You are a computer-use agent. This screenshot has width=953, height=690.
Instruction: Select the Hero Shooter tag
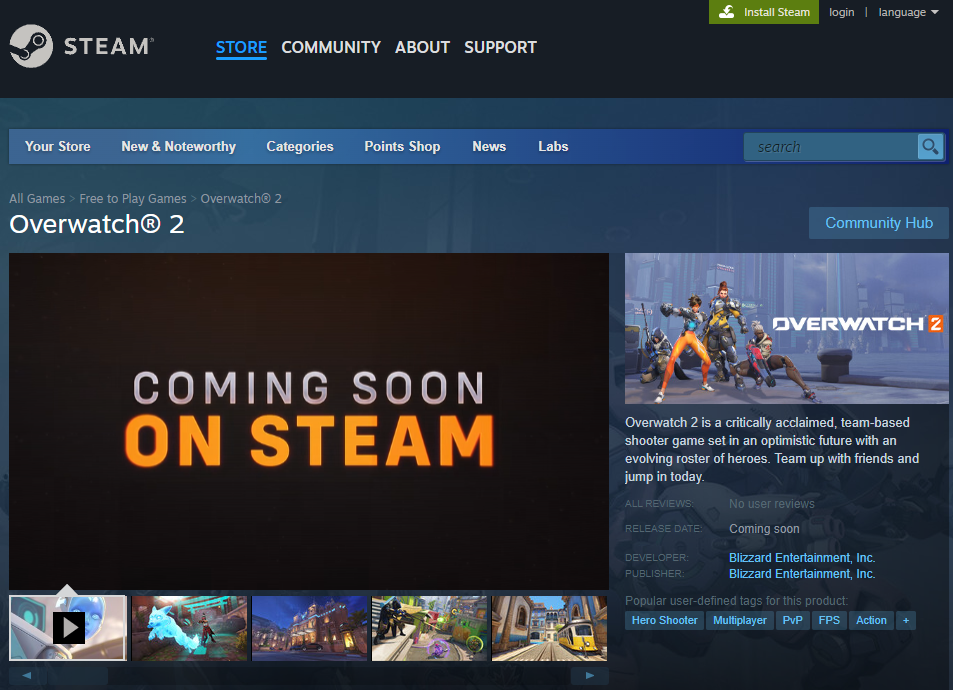click(x=664, y=620)
